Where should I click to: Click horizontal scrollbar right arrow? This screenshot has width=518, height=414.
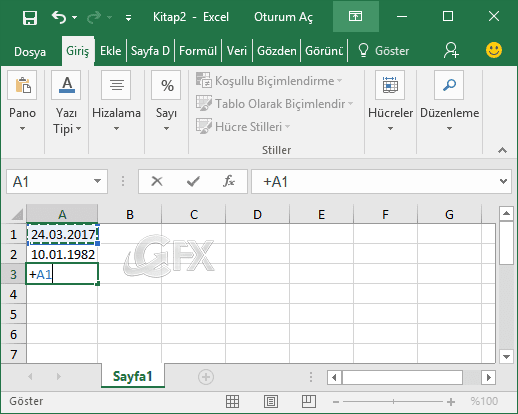coord(489,378)
